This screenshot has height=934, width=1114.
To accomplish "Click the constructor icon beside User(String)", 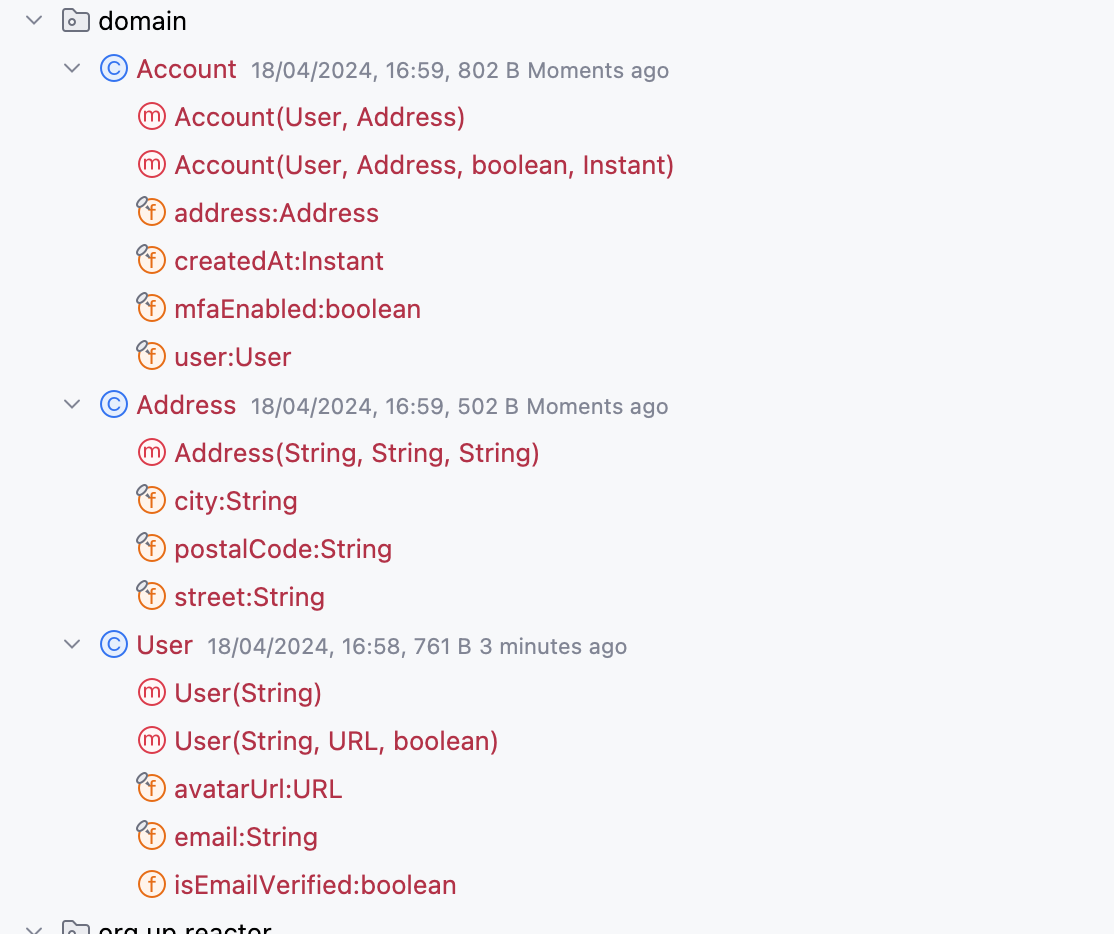I will [151, 693].
